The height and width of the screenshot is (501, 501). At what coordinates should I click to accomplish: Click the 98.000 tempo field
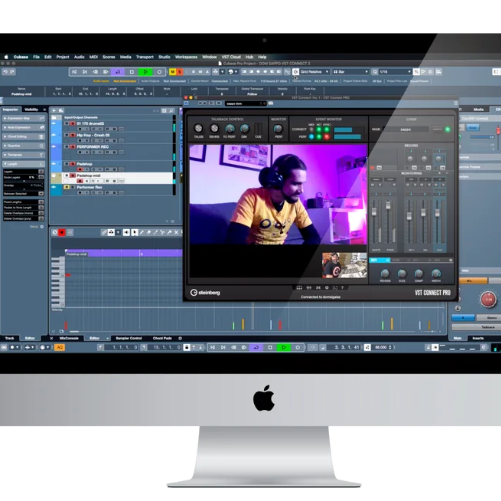point(382,347)
